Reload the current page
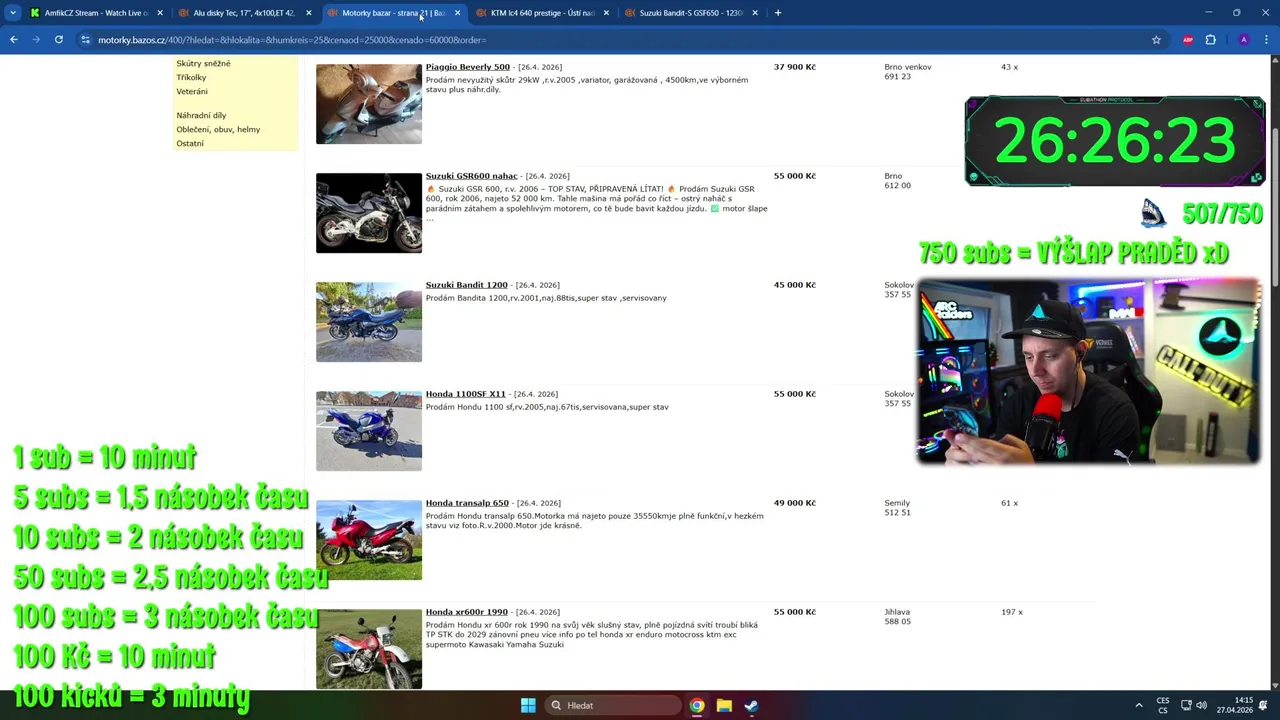This screenshot has height=720, width=1280. pyautogui.click(x=59, y=40)
